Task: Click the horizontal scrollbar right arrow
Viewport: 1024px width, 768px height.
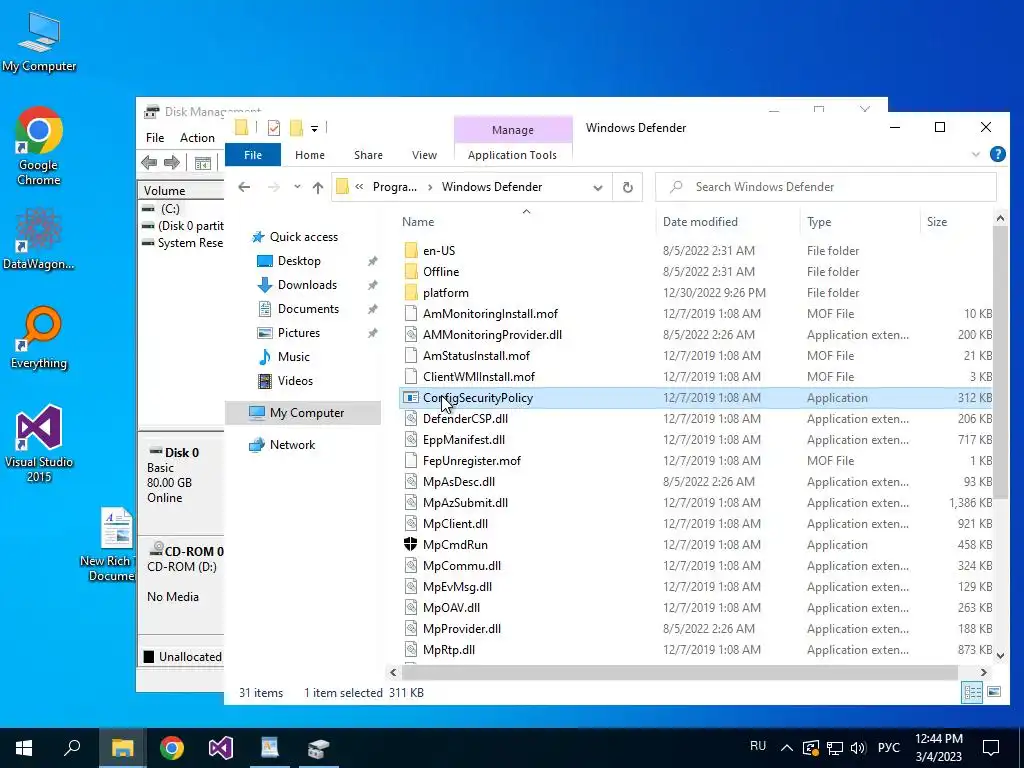Action: tap(984, 672)
